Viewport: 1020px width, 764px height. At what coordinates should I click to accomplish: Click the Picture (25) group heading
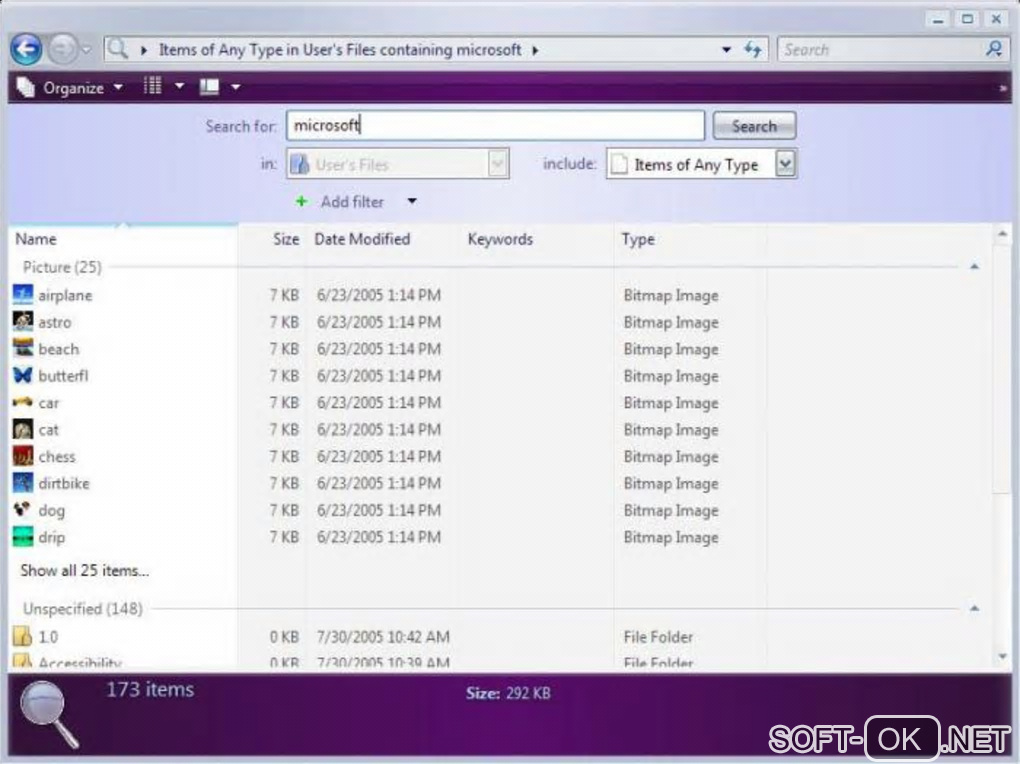[62, 267]
